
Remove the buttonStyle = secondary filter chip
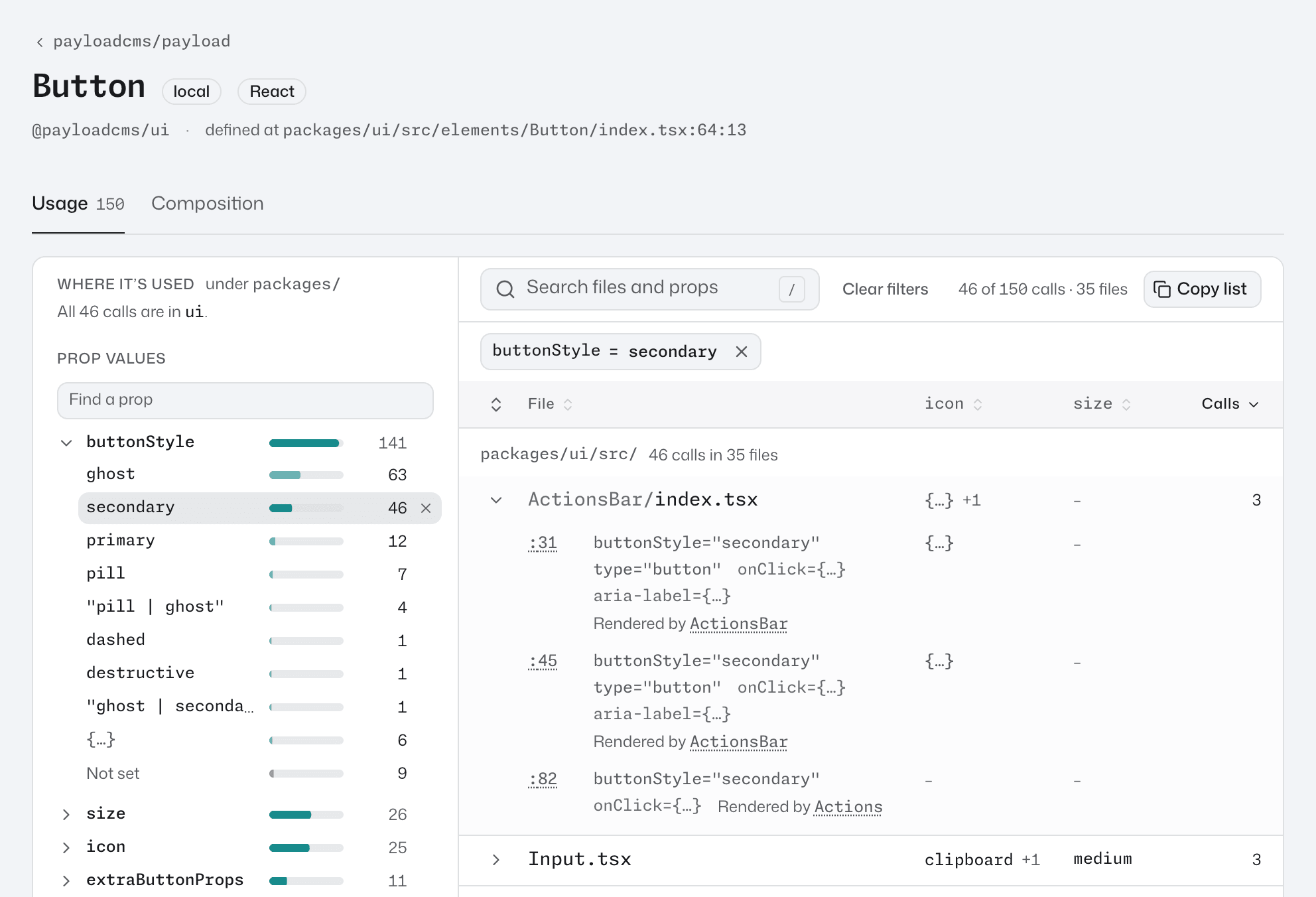[x=742, y=352]
